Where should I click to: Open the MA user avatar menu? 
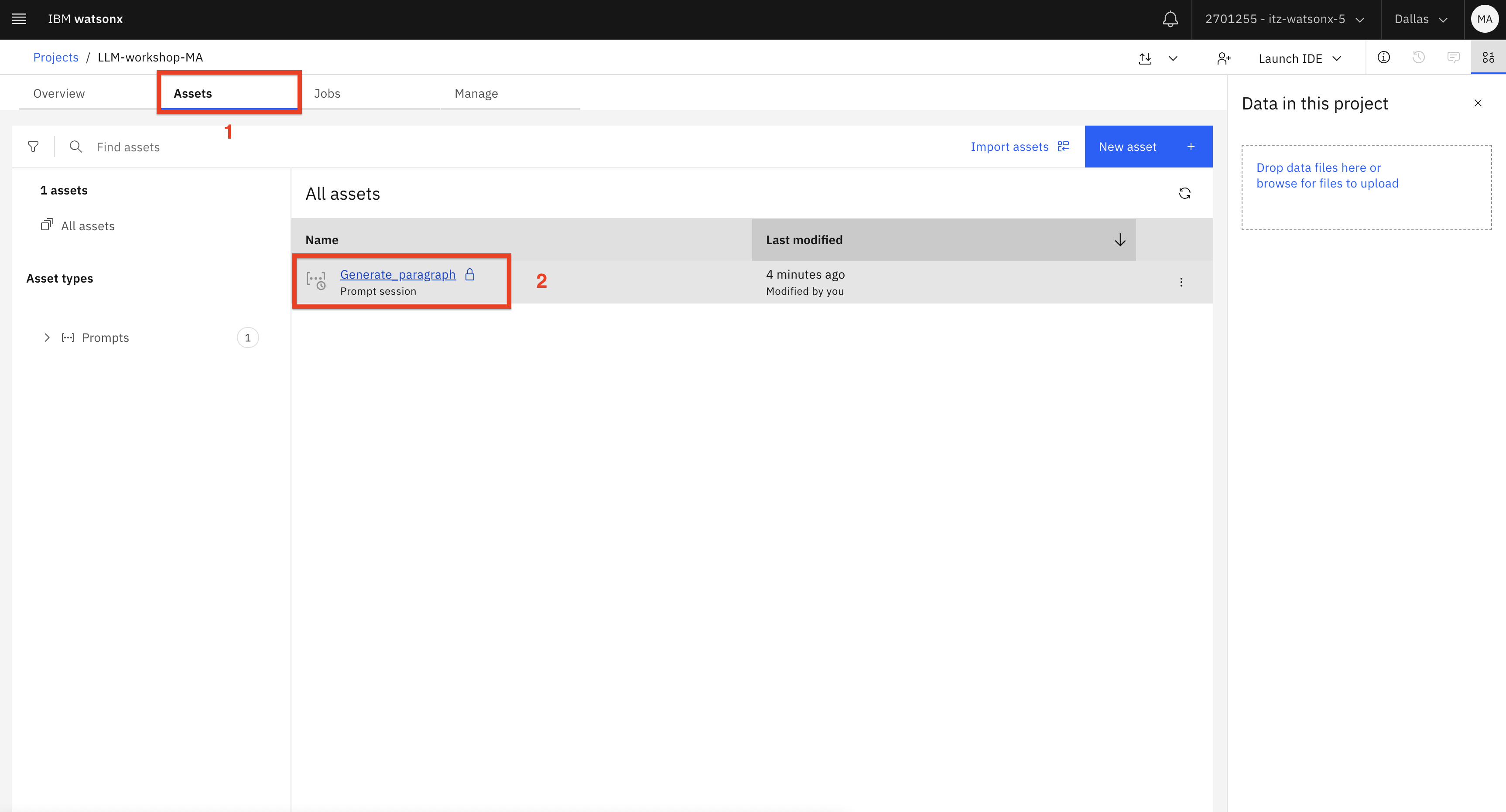tap(1484, 19)
